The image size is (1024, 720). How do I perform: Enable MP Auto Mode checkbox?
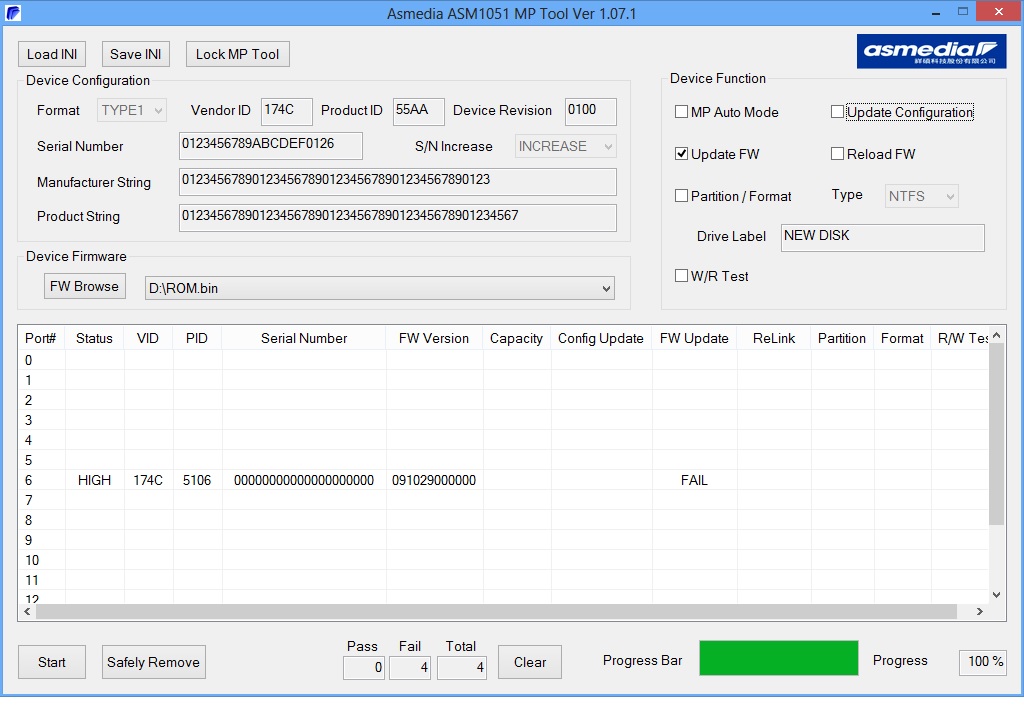point(681,112)
